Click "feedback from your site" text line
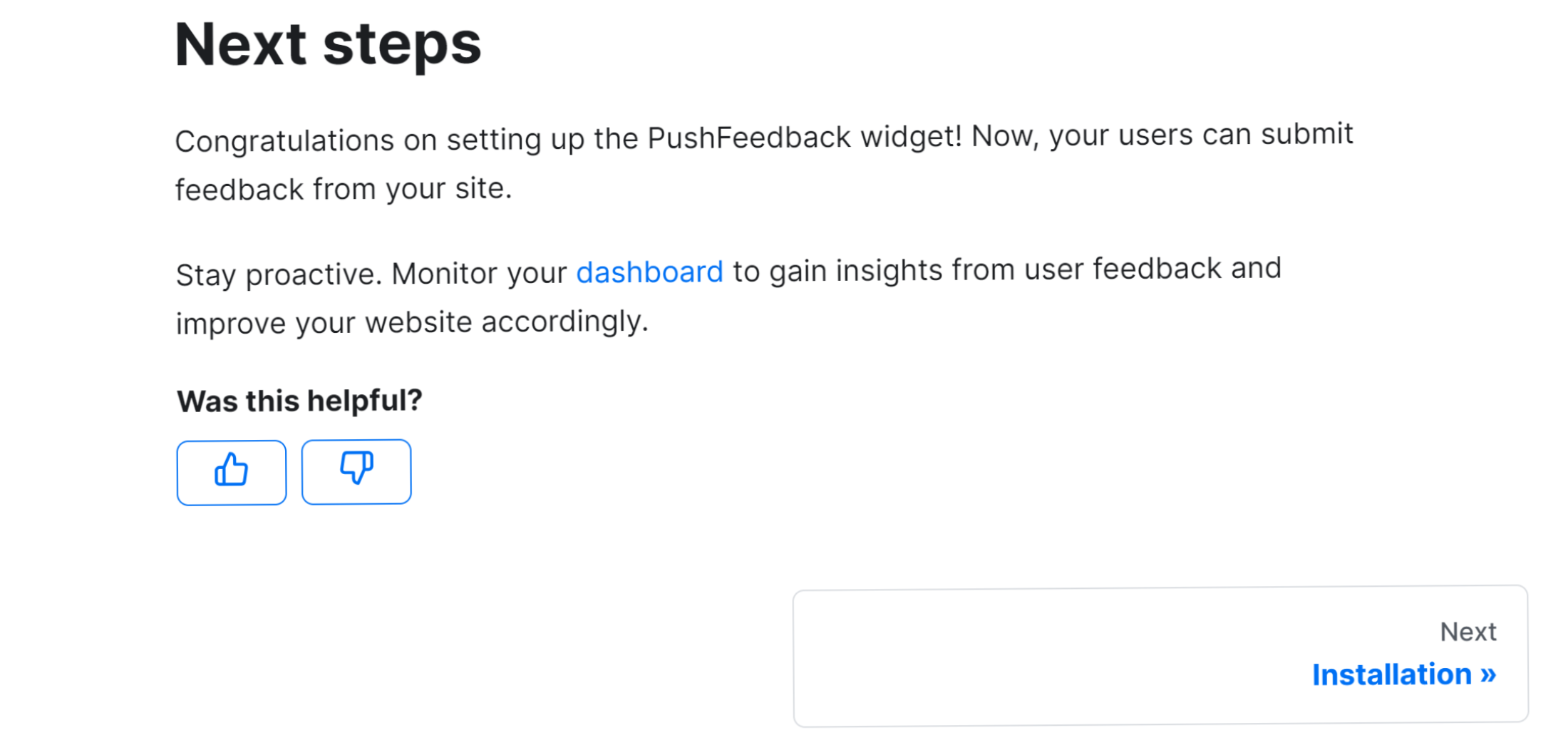1568x755 pixels. (344, 190)
